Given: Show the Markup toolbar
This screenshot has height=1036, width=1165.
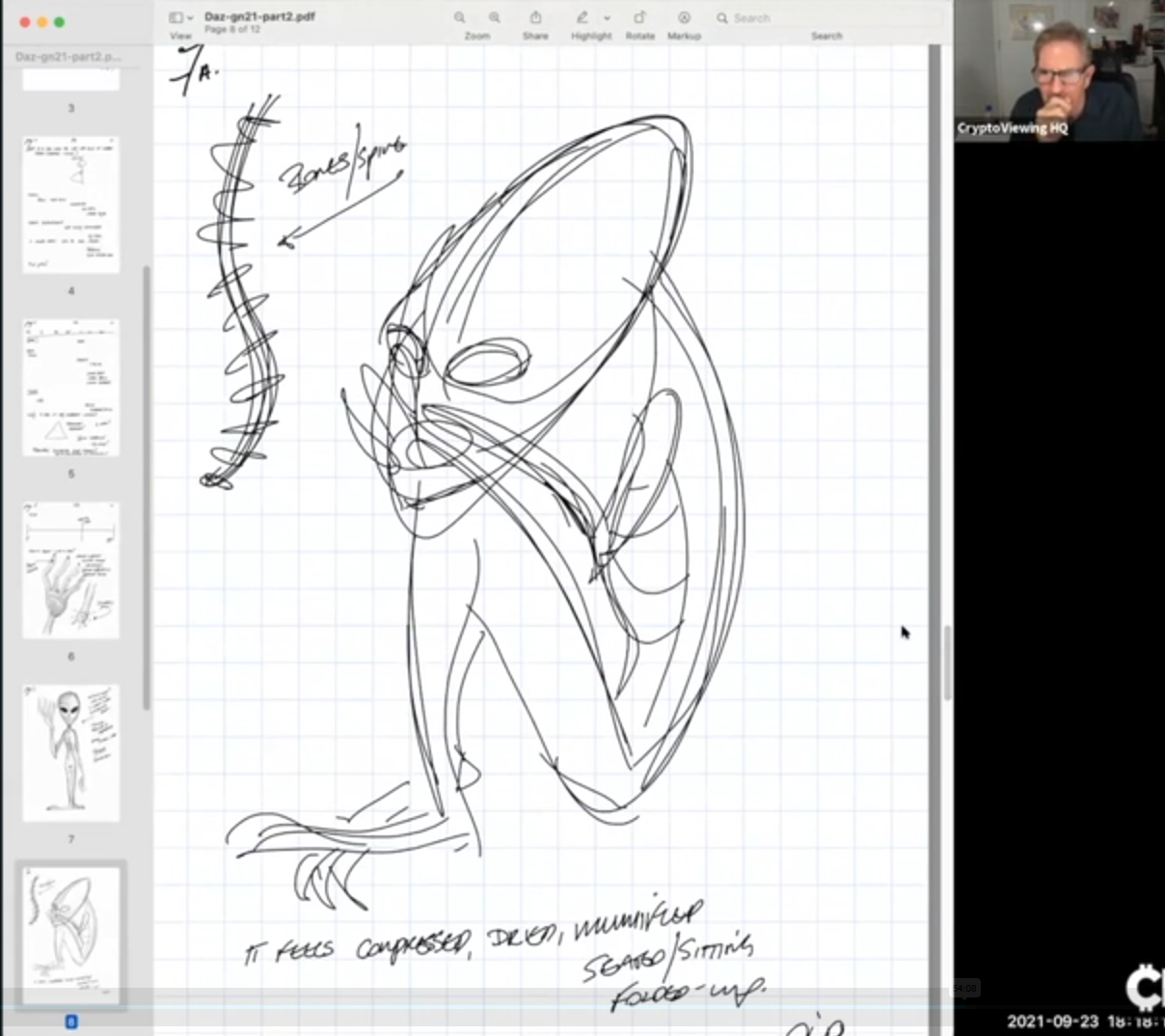Looking at the screenshot, I should tap(684, 17).
